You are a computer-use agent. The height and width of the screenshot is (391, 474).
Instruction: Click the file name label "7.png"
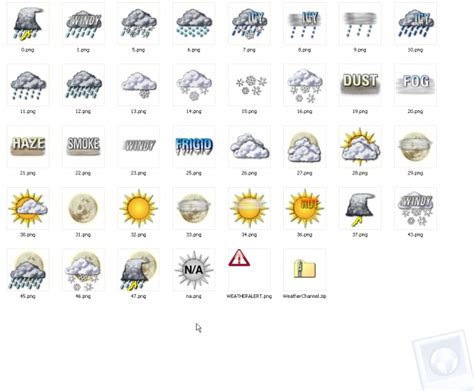[x=249, y=50]
